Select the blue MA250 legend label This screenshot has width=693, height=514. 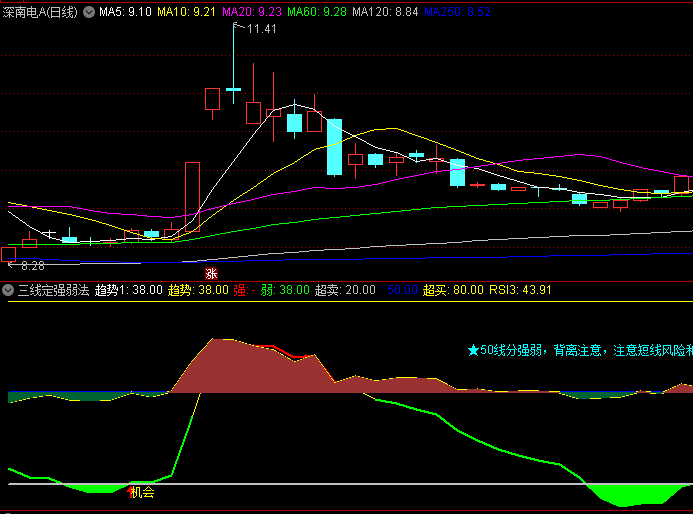(458, 11)
